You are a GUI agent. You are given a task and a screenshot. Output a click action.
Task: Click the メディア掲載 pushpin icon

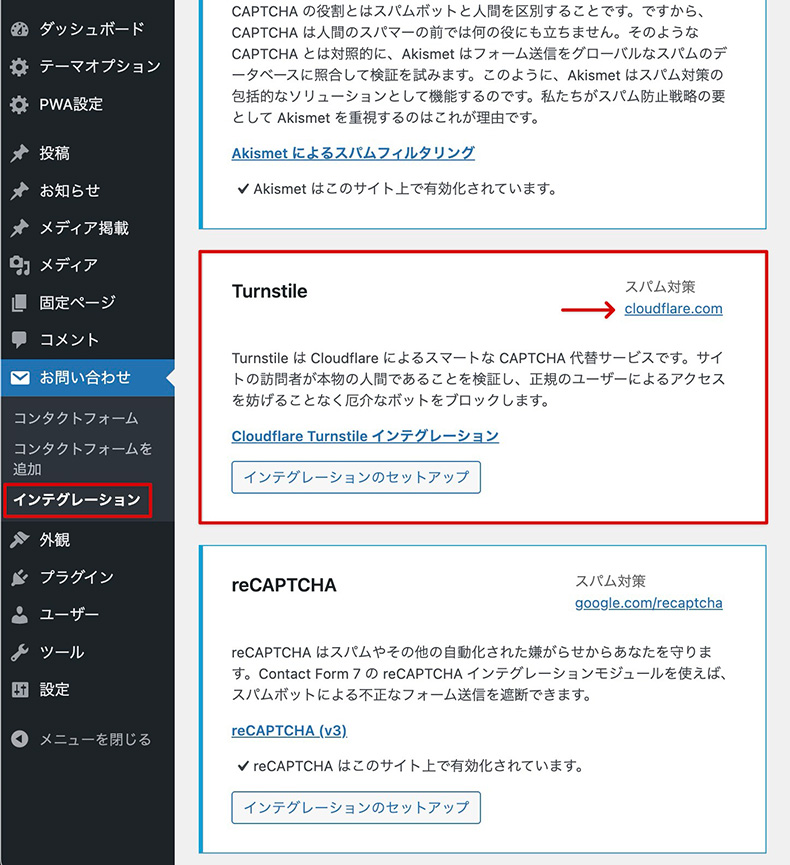click(x=19, y=228)
